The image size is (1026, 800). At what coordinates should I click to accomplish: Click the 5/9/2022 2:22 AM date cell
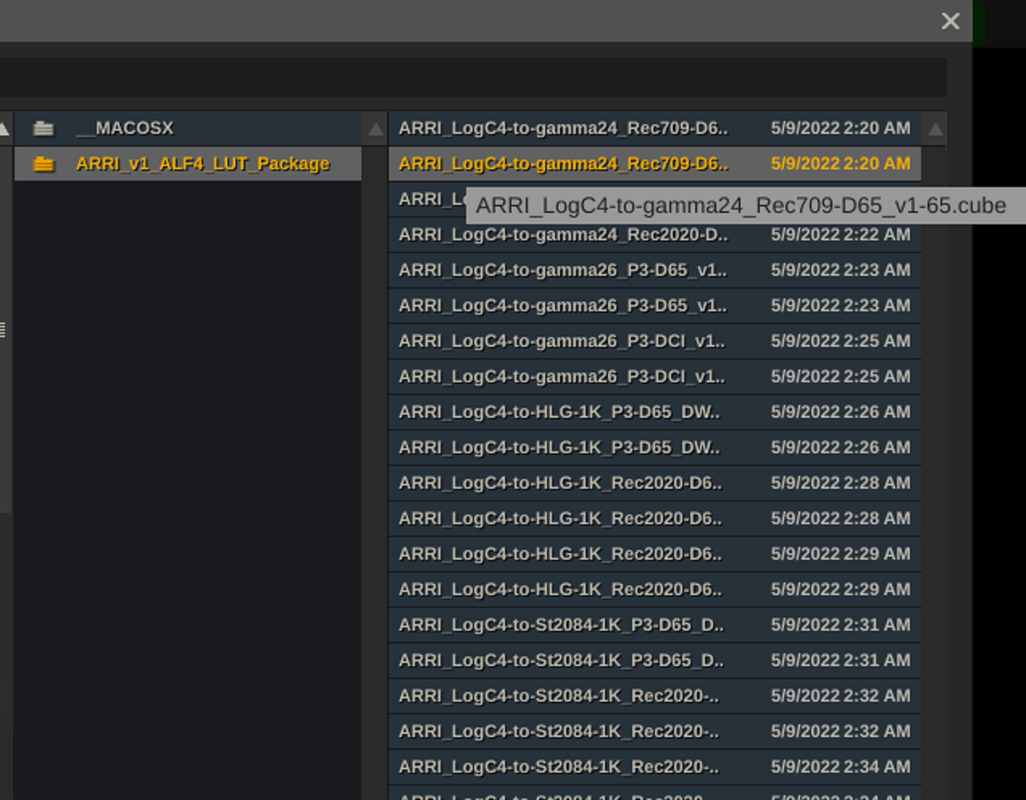point(840,235)
